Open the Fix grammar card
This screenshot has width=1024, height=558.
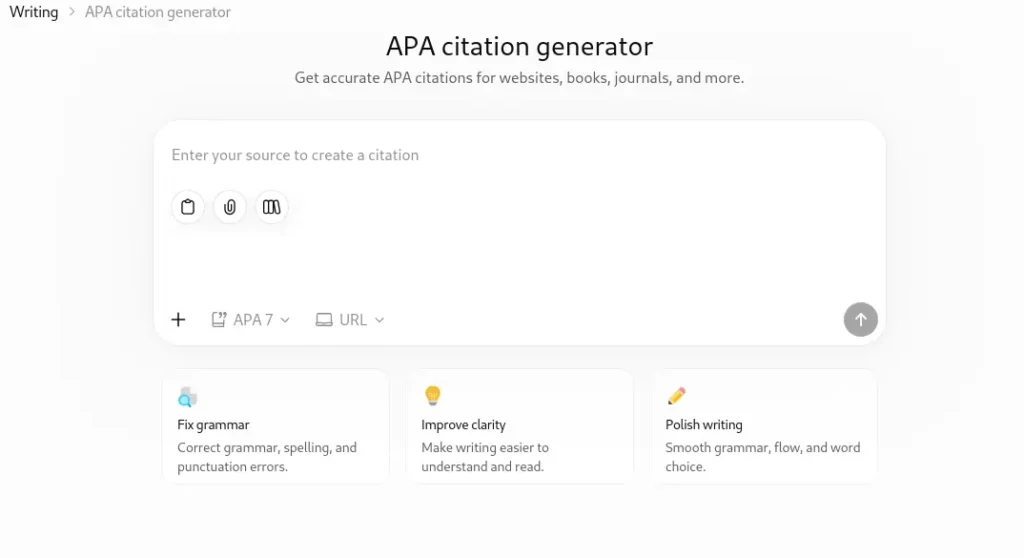pos(276,427)
